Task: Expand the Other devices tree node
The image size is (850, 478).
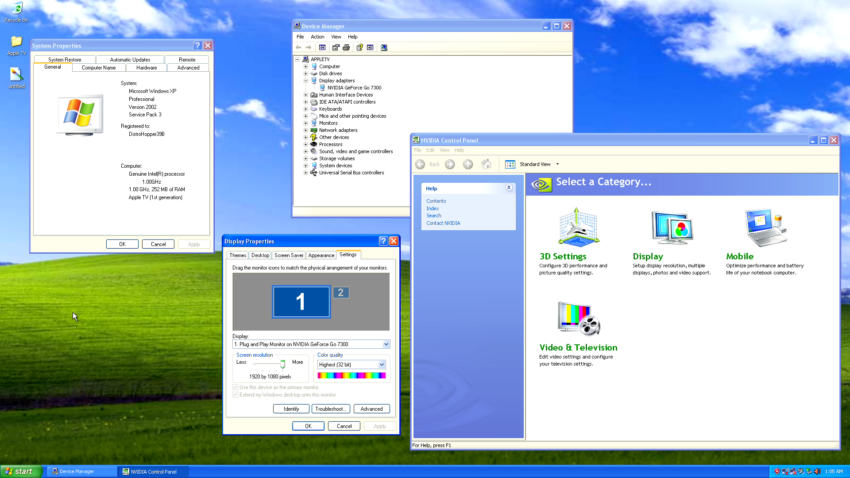Action: coord(306,138)
